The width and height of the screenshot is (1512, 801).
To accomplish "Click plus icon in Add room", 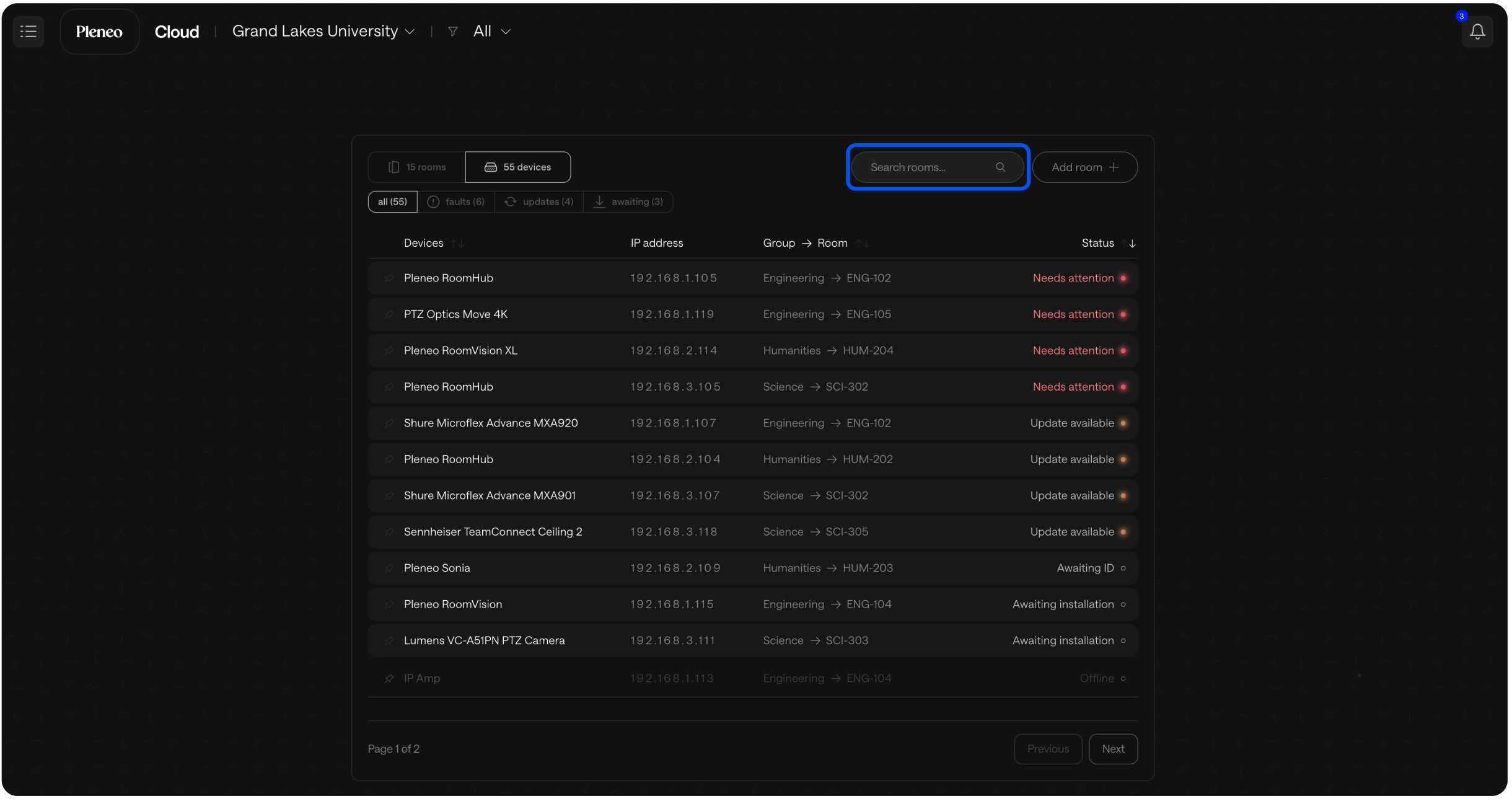I will click(x=1114, y=167).
